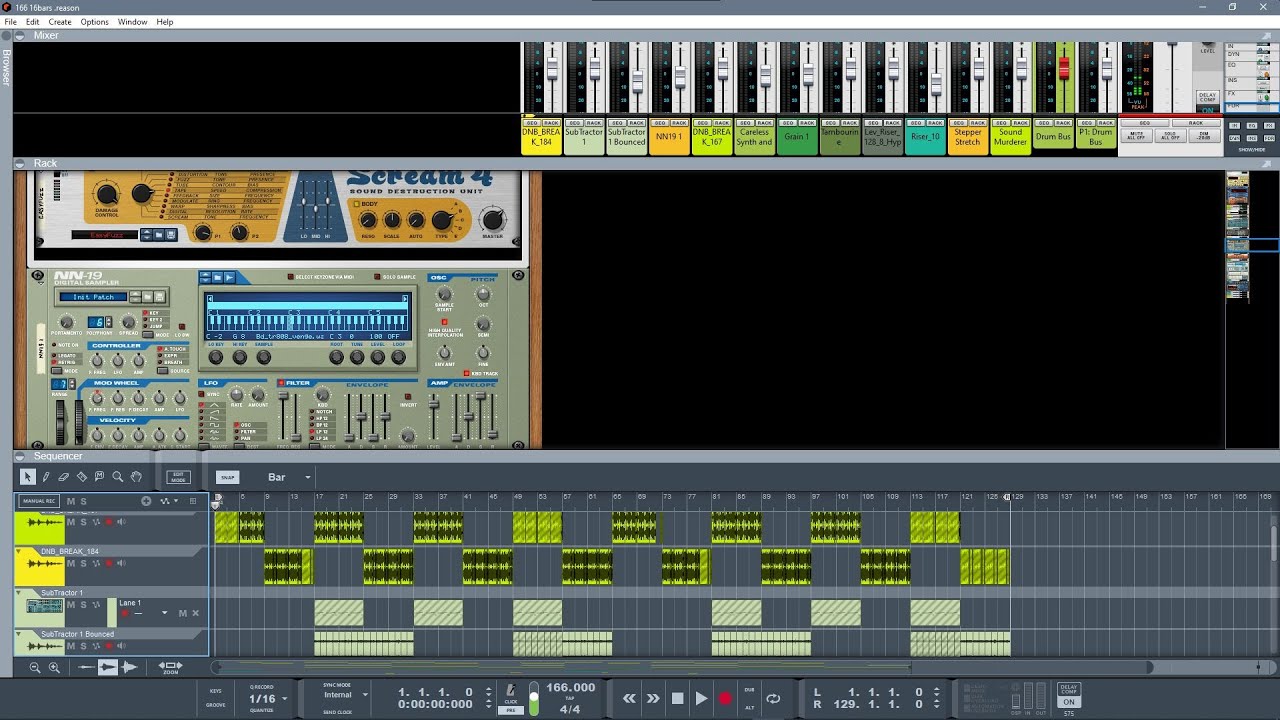Open the File menu

(10, 21)
